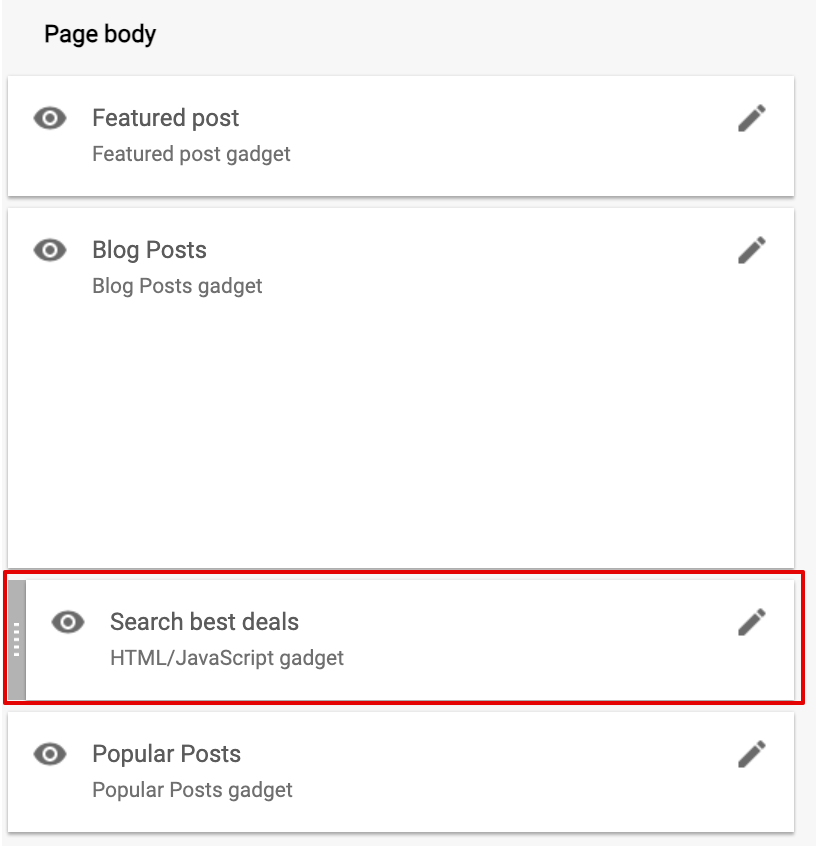Open the Blog Posts title text
The image size is (816, 846).
pos(149,250)
